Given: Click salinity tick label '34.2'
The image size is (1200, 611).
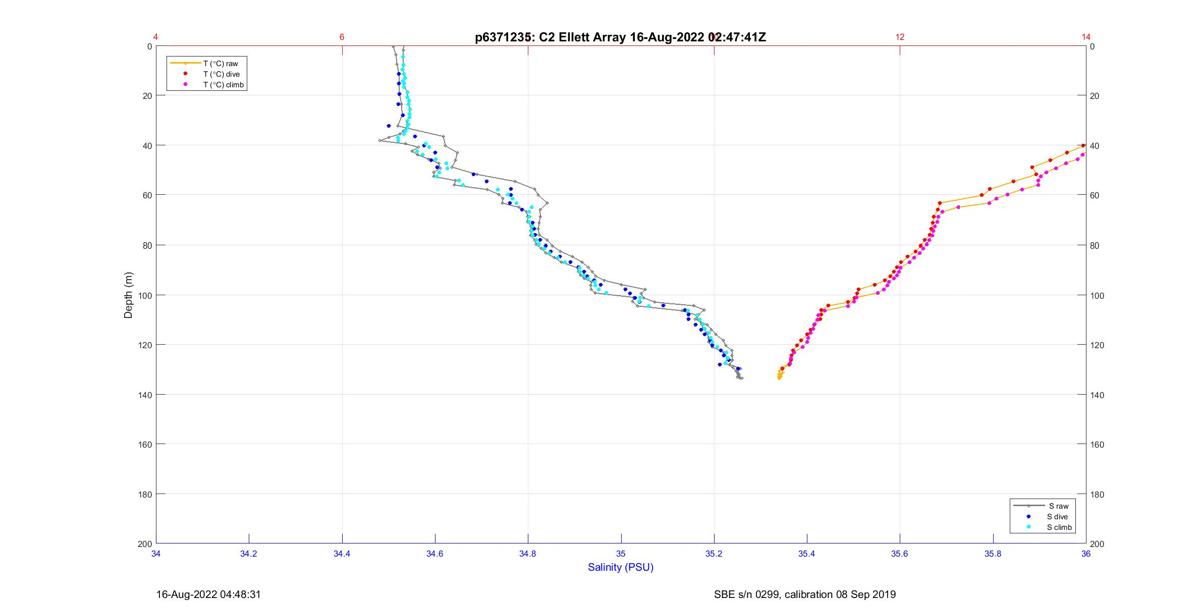Looking at the screenshot, I should point(249,553).
